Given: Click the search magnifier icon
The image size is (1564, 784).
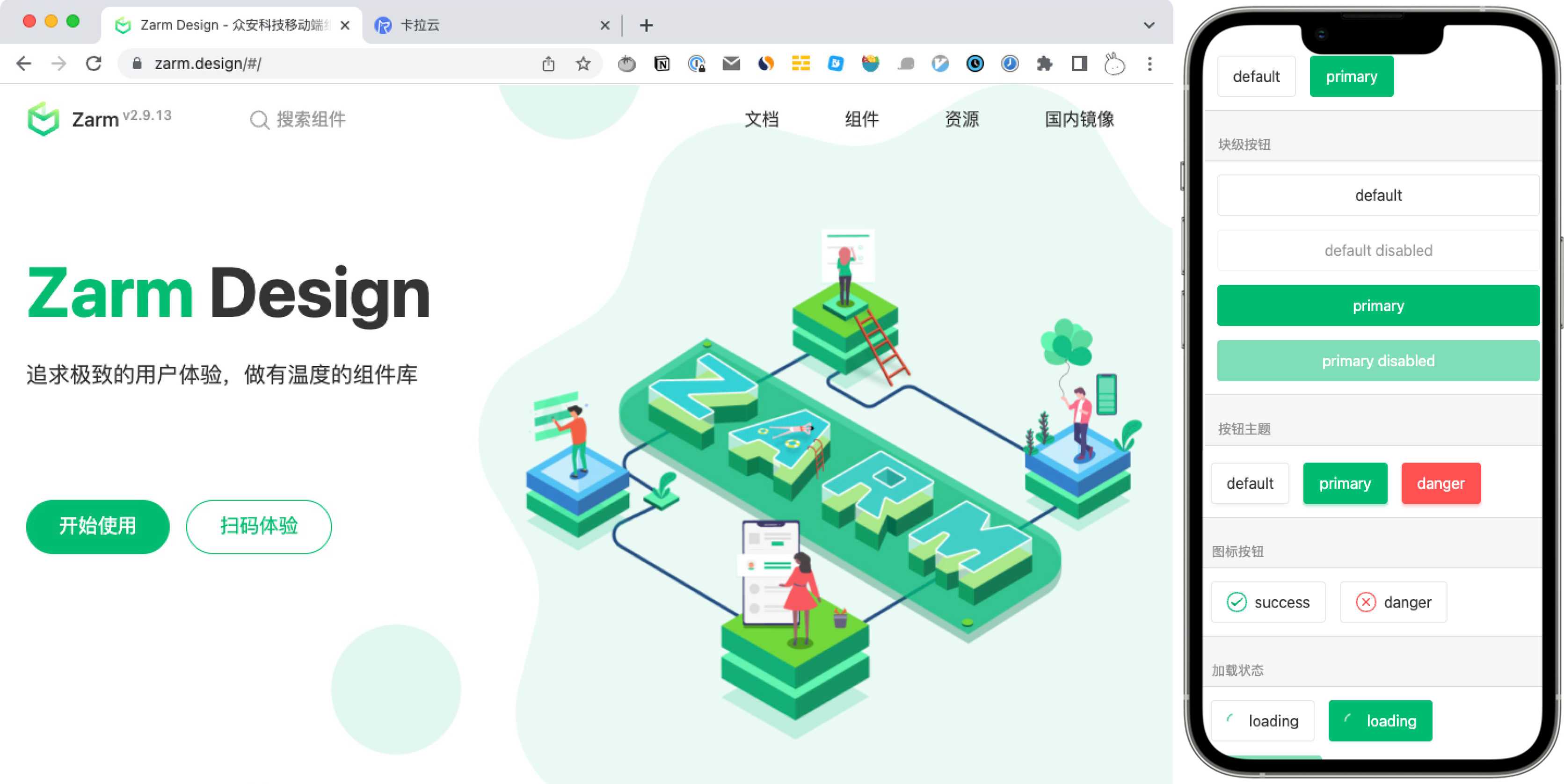Looking at the screenshot, I should pos(259,120).
